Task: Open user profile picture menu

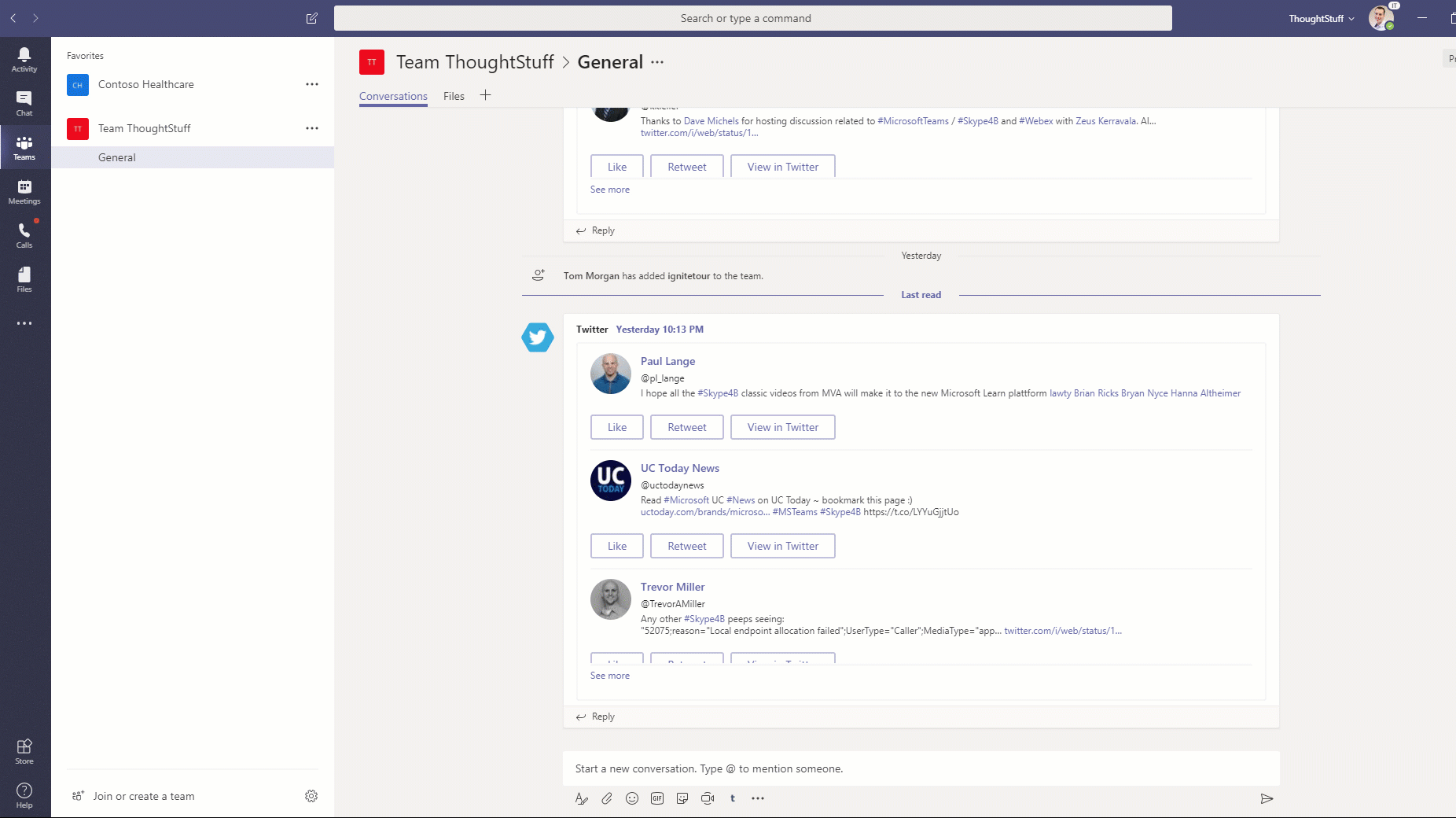Action: point(1381,18)
